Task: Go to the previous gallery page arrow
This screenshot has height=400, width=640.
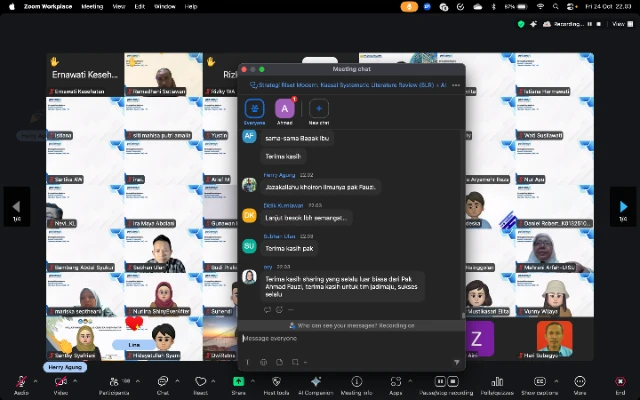Action: click(17, 207)
